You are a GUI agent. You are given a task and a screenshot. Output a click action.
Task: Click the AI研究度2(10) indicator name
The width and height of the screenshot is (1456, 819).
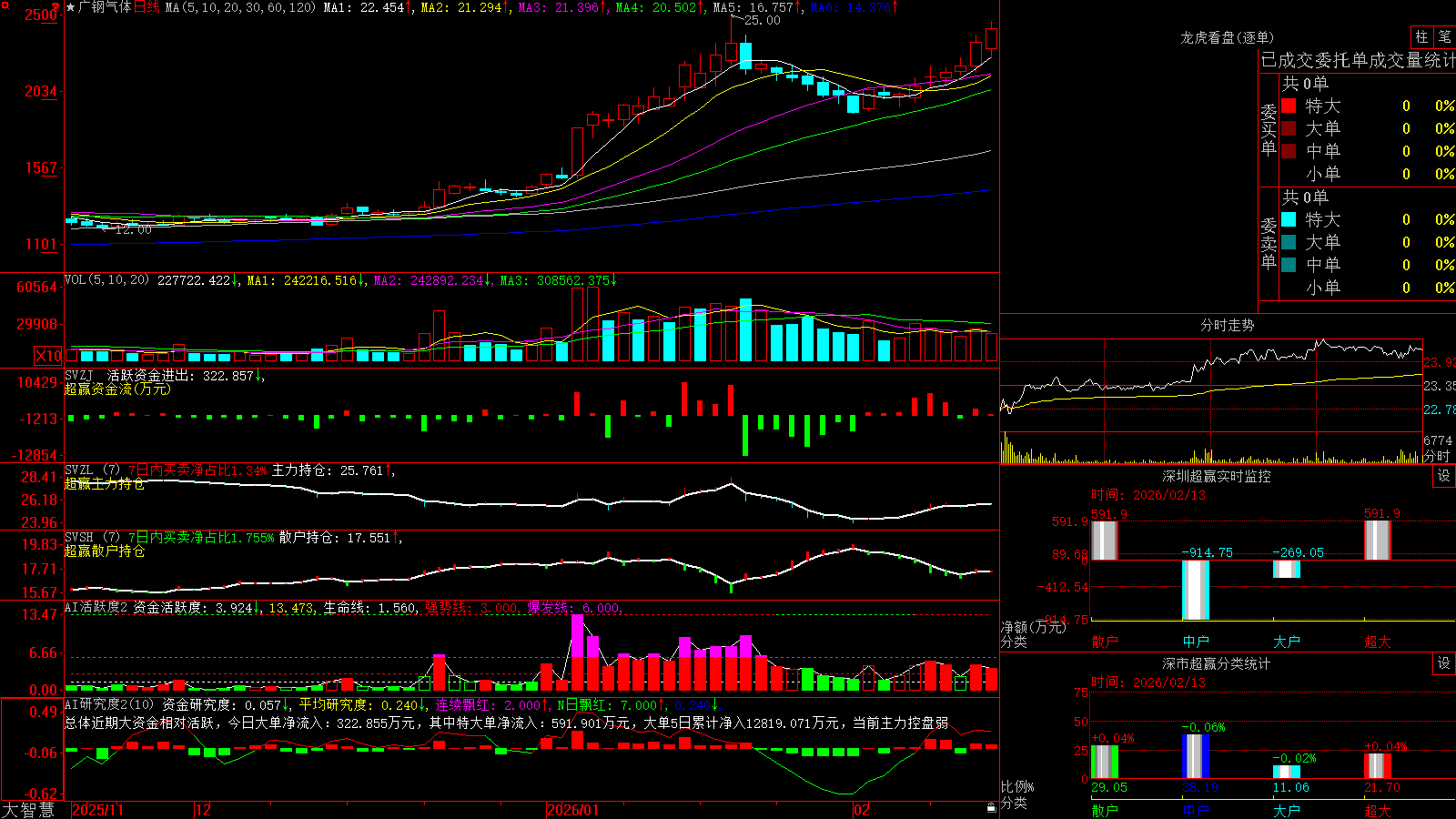click(110, 704)
